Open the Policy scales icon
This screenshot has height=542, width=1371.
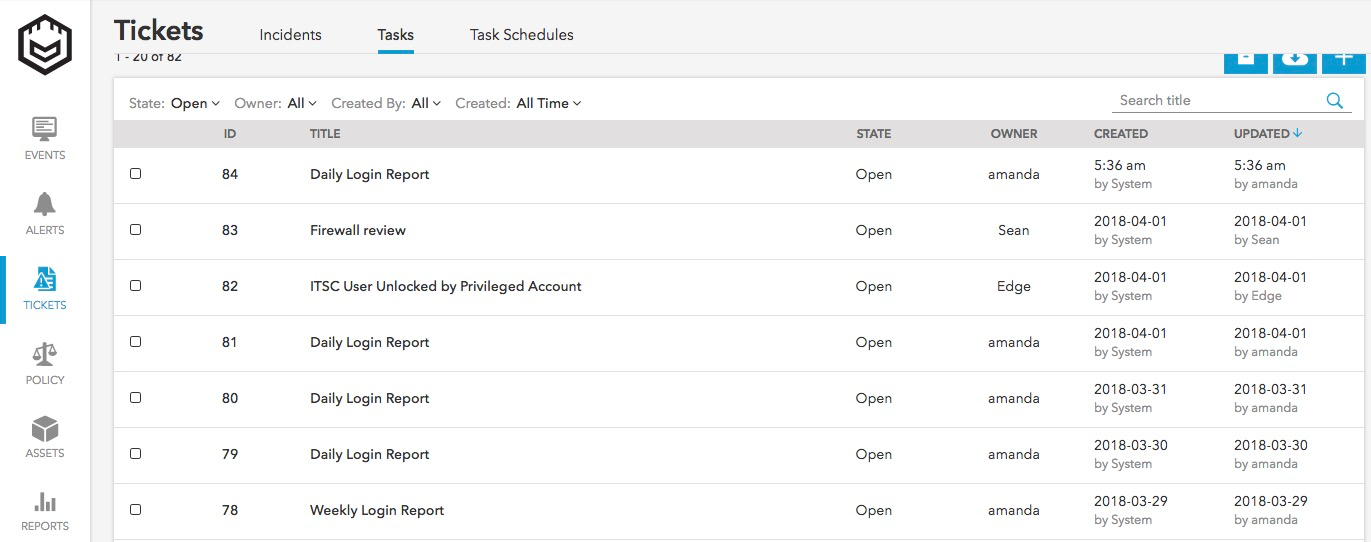pos(45,362)
